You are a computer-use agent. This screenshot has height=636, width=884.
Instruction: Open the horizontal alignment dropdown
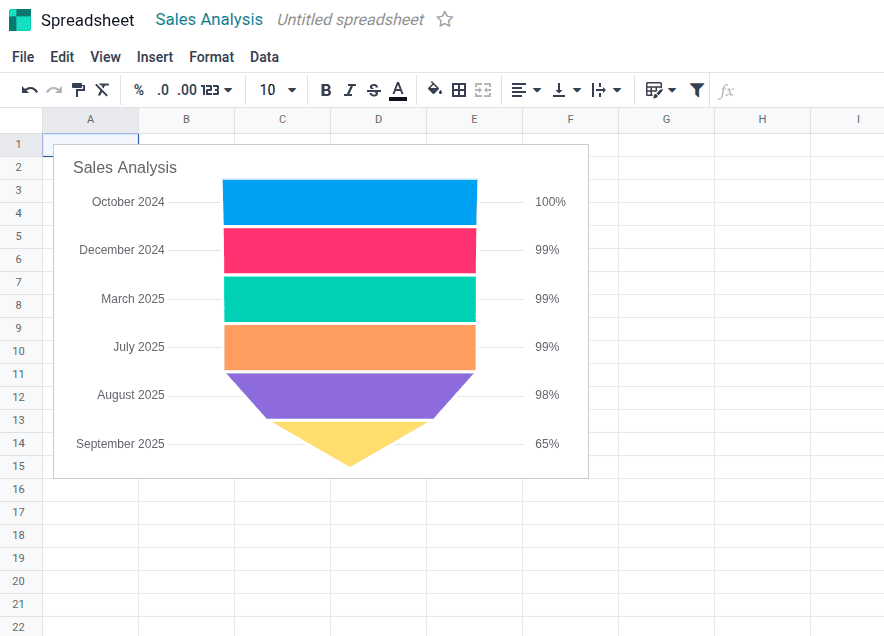[524, 90]
